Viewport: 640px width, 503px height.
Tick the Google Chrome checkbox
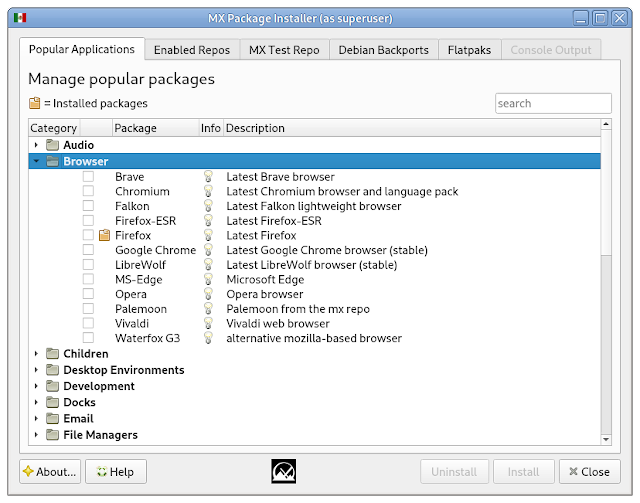coord(88,250)
